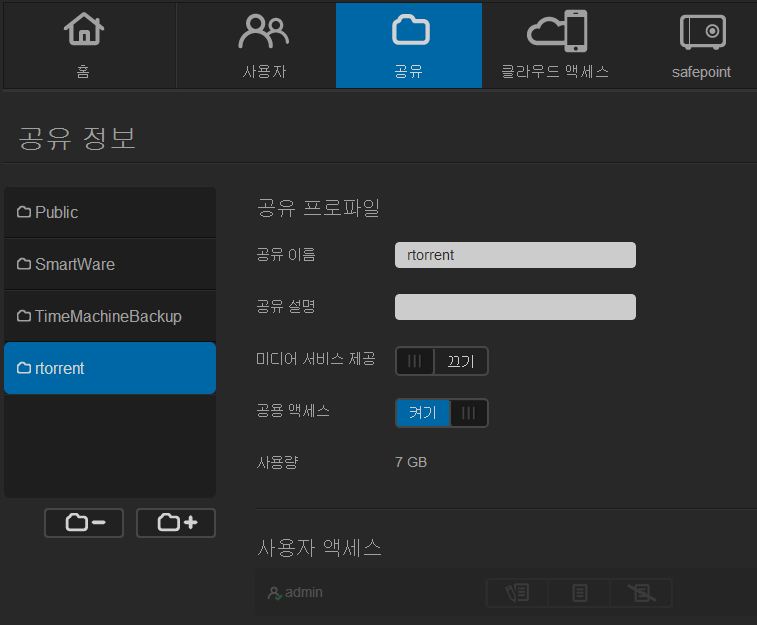Screen dimensions: 757x625
Task: Switch to the Shares (공유) tab
Action: (408, 45)
